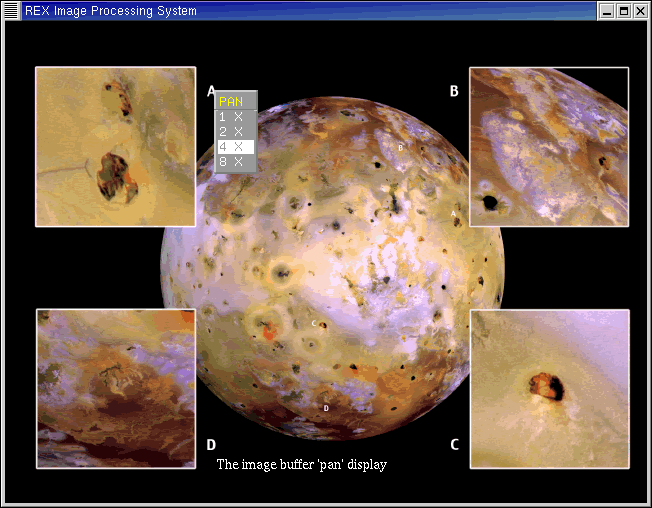Click the large label B beside top-right inset
652x508 pixels.
pyautogui.click(x=454, y=91)
